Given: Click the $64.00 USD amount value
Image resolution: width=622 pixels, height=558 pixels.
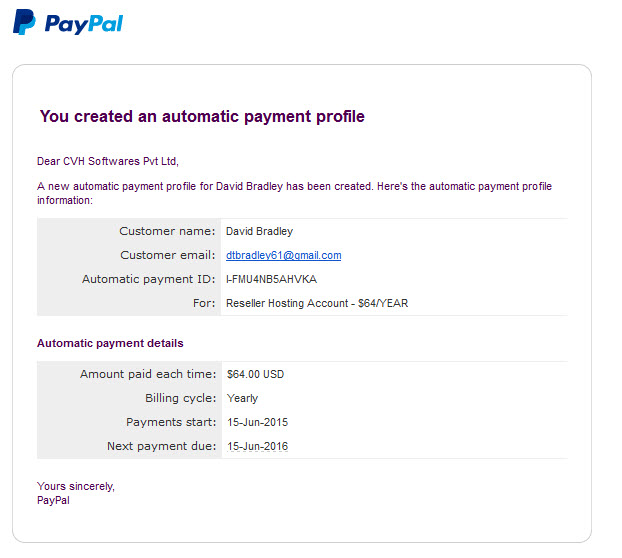Looking at the screenshot, I should tap(255, 374).
